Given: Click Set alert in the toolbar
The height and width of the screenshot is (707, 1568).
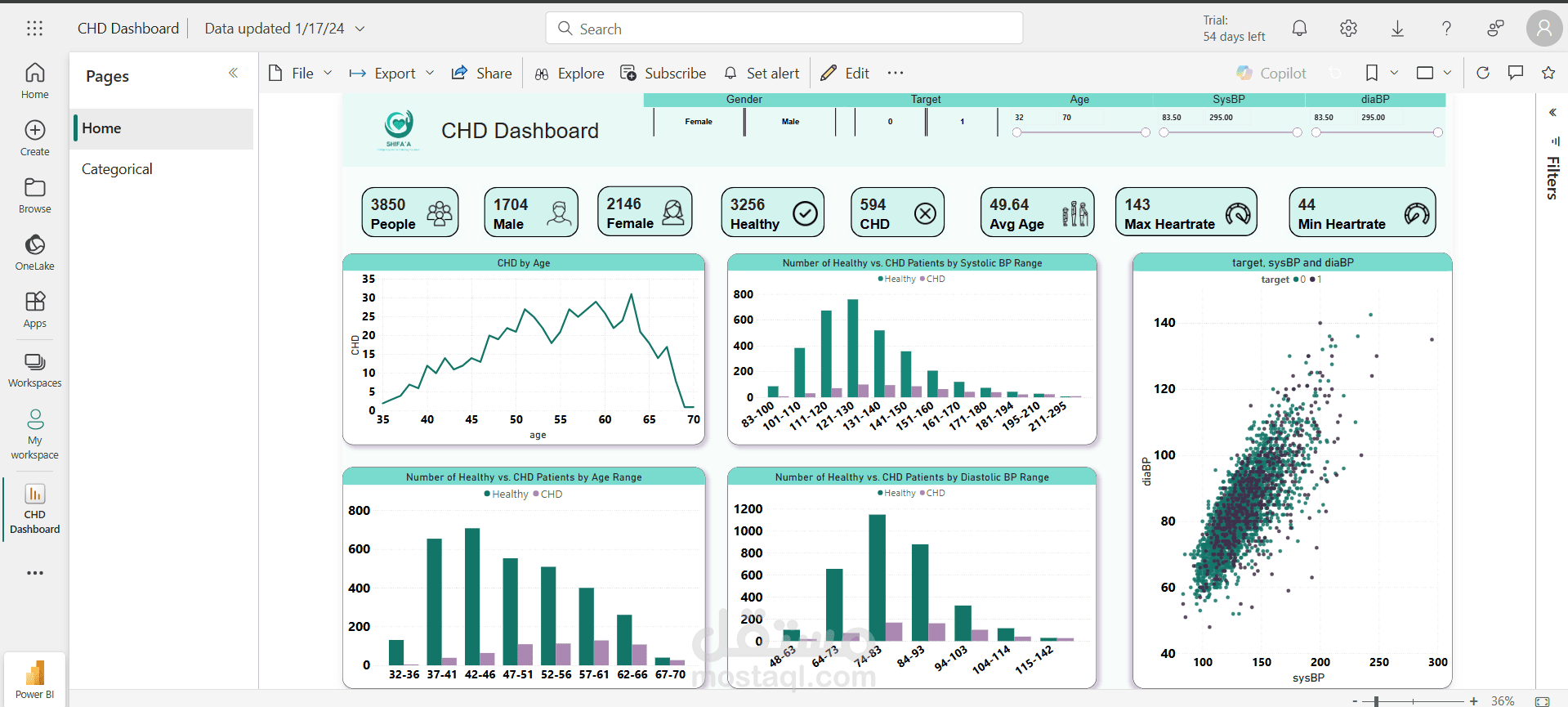Looking at the screenshot, I should click(762, 73).
